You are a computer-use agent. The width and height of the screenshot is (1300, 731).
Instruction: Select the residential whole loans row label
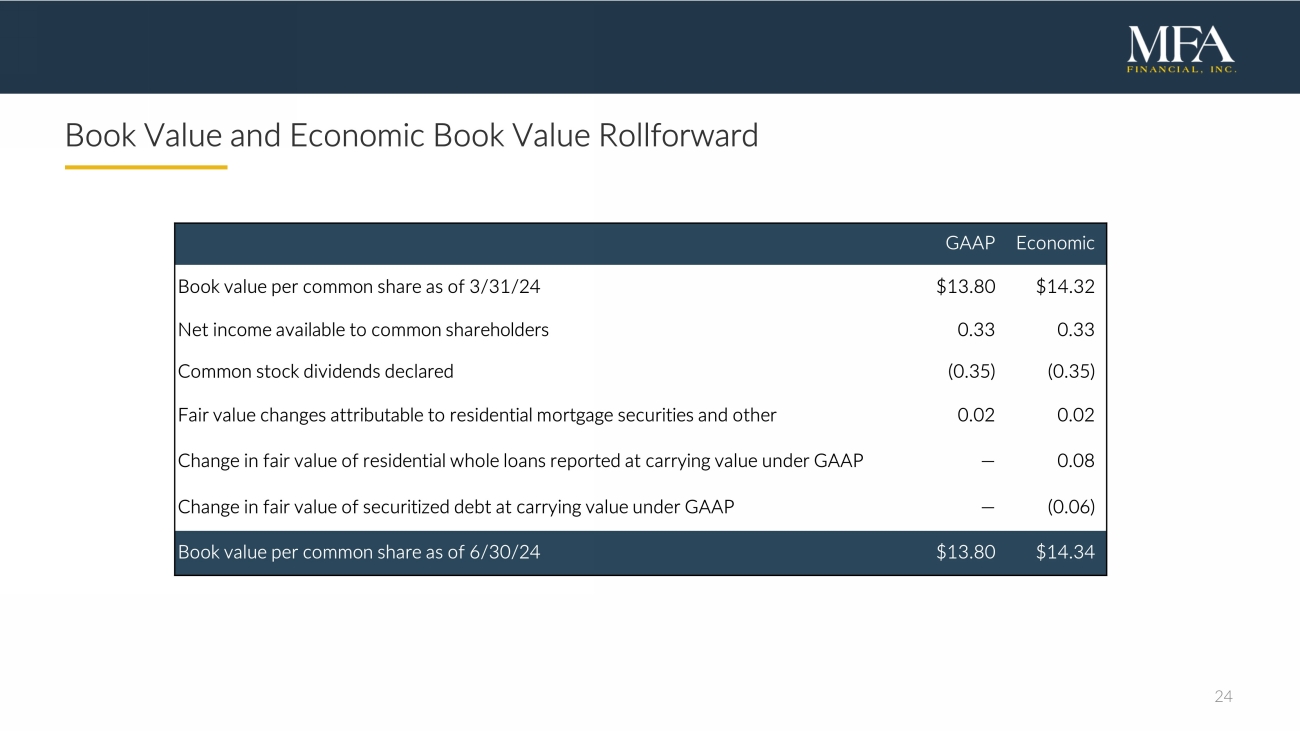(x=520, y=461)
